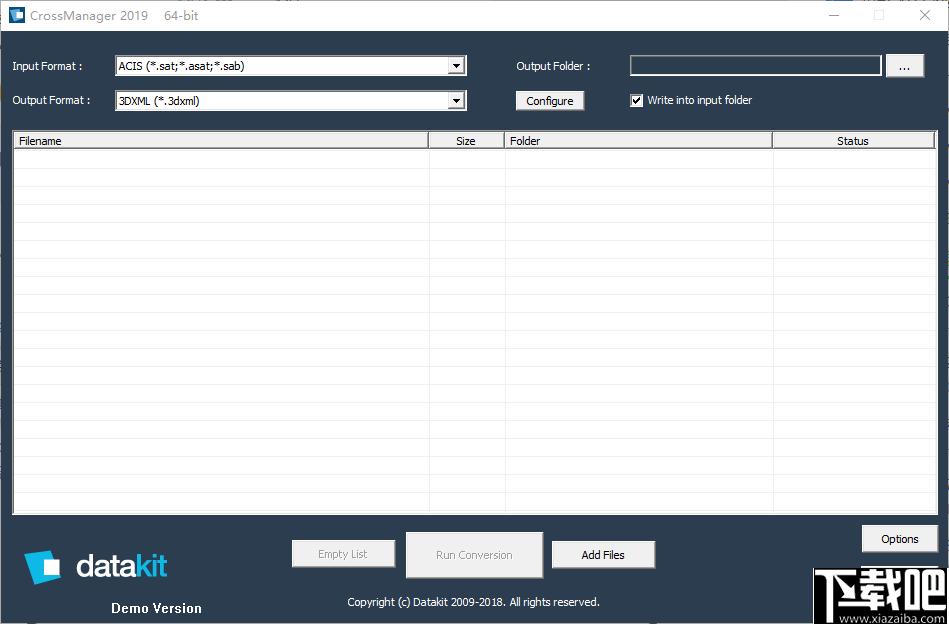Click the Empty List button

[343, 554]
